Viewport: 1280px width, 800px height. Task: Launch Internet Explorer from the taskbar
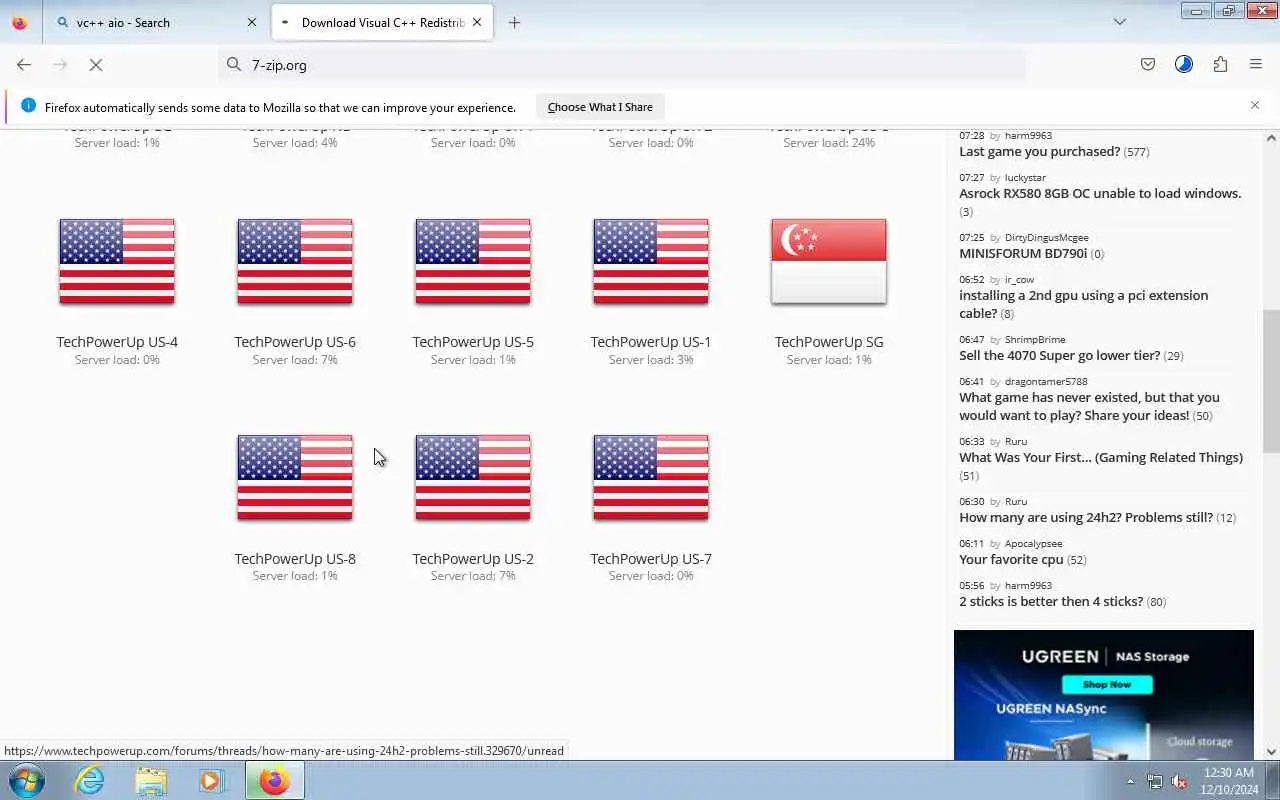[90, 780]
